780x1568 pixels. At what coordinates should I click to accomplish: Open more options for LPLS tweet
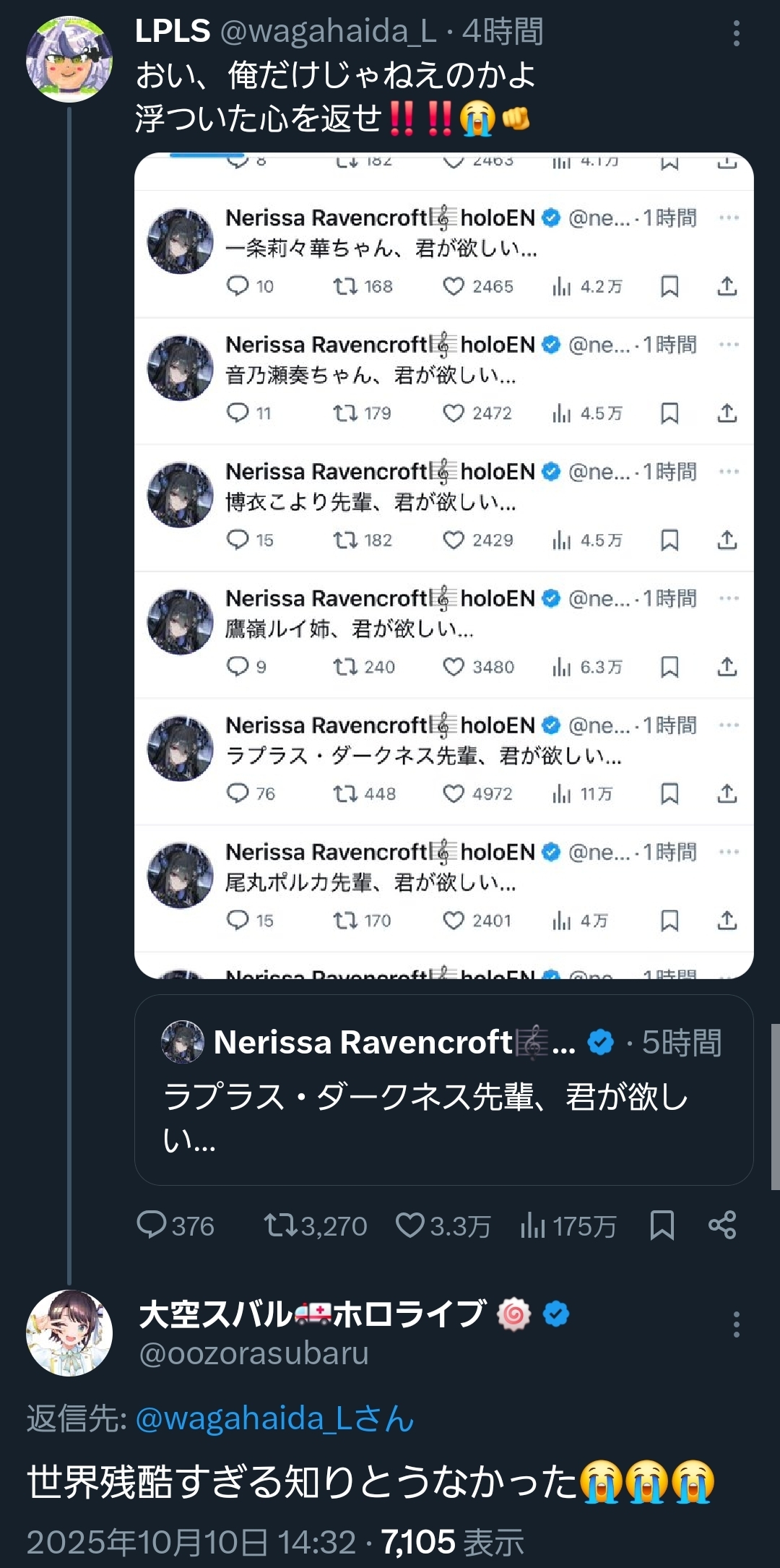tap(736, 34)
